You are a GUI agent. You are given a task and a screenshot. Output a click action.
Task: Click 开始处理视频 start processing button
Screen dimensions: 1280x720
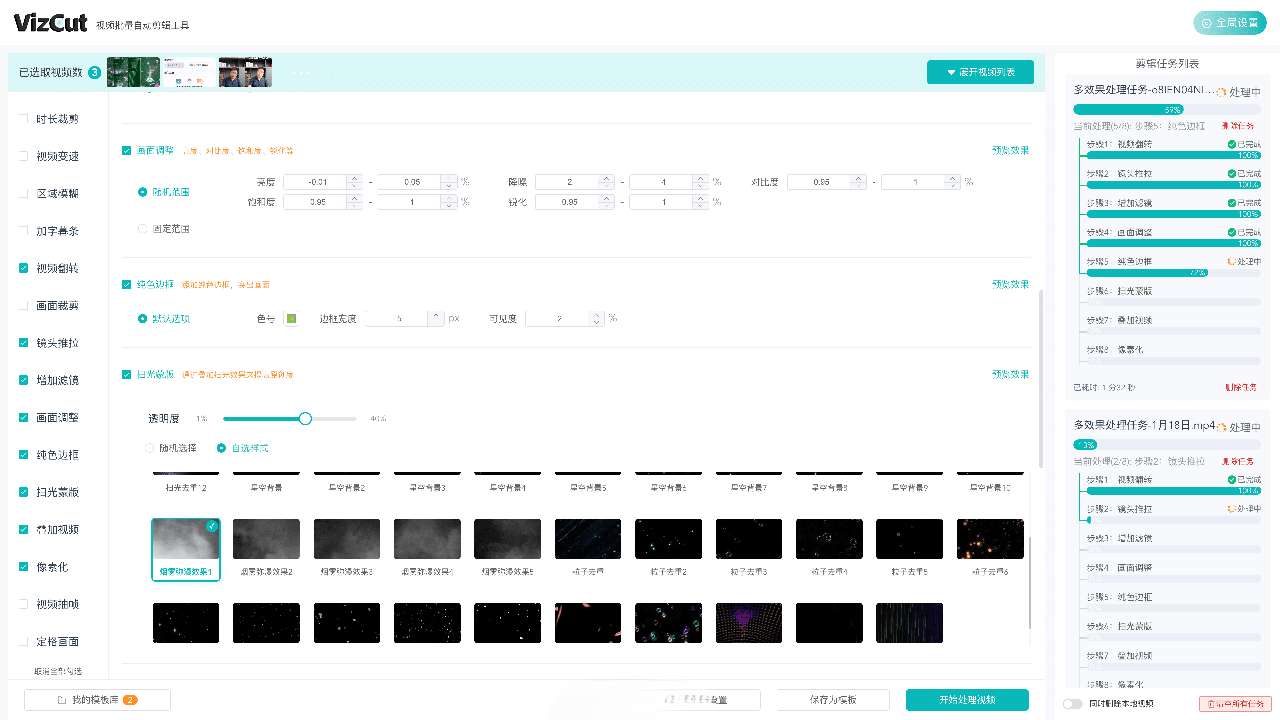point(967,700)
